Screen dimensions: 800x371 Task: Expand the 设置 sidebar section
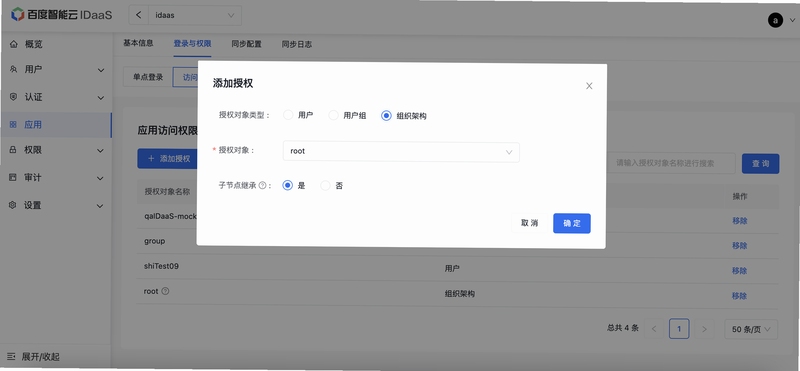[101, 206]
